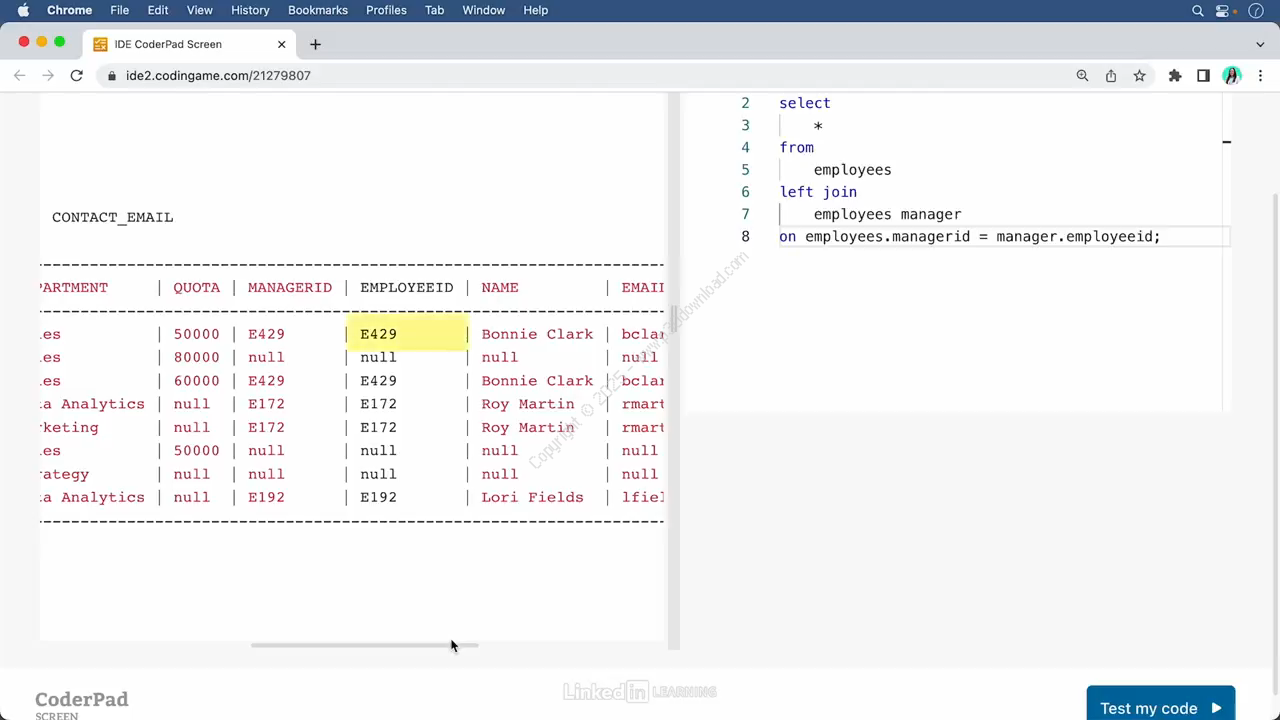Screen dimensions: 1280x720
Task: Click the highlighted E429 cell
Action: [x=407, y=334]
